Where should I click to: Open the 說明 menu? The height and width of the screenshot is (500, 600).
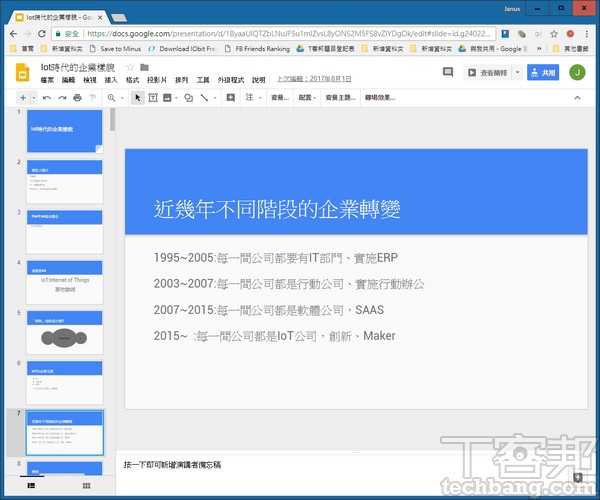tap(258, 80)
